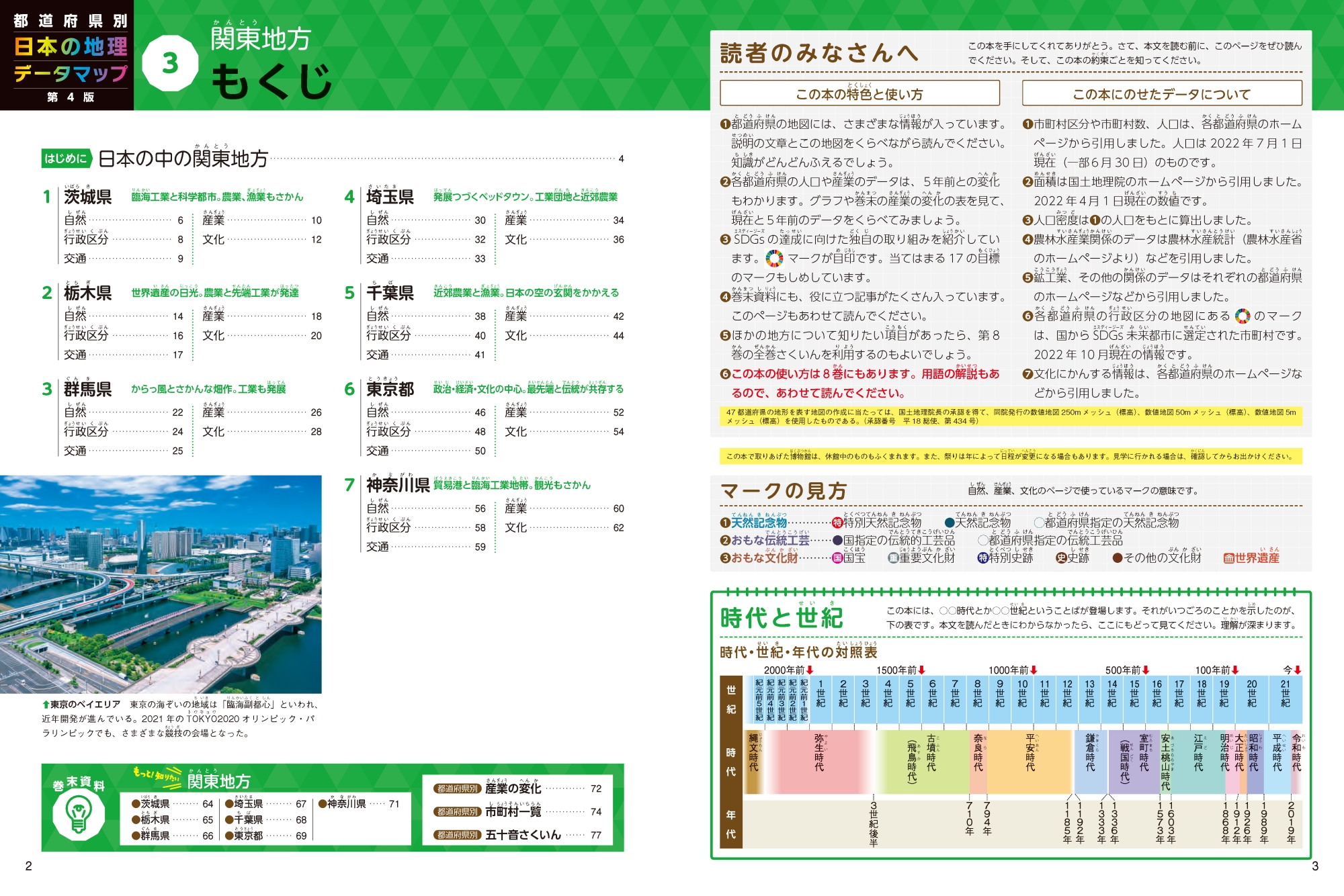The image size is (1344, 896).
Task: Click the 国宝 legend mark
Action: click(837, 557)
